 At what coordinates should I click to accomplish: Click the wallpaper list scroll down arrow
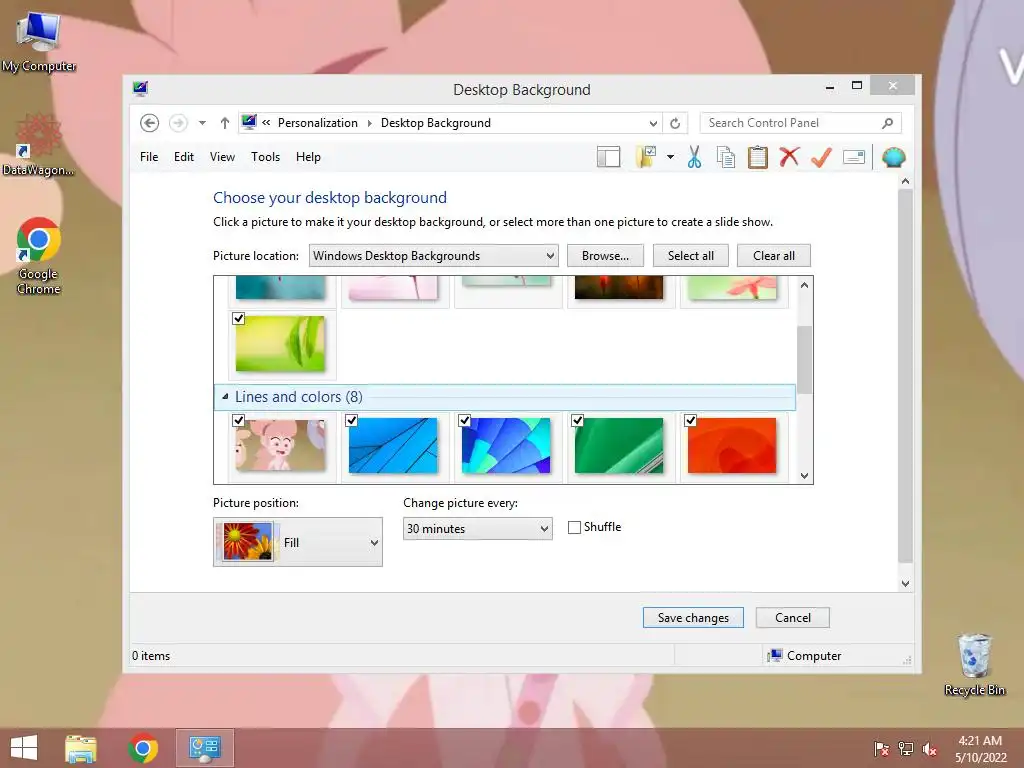(805, 475)
